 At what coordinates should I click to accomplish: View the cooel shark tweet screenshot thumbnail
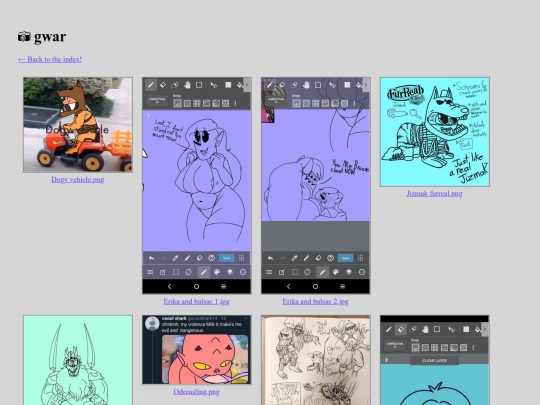(197, 350)
